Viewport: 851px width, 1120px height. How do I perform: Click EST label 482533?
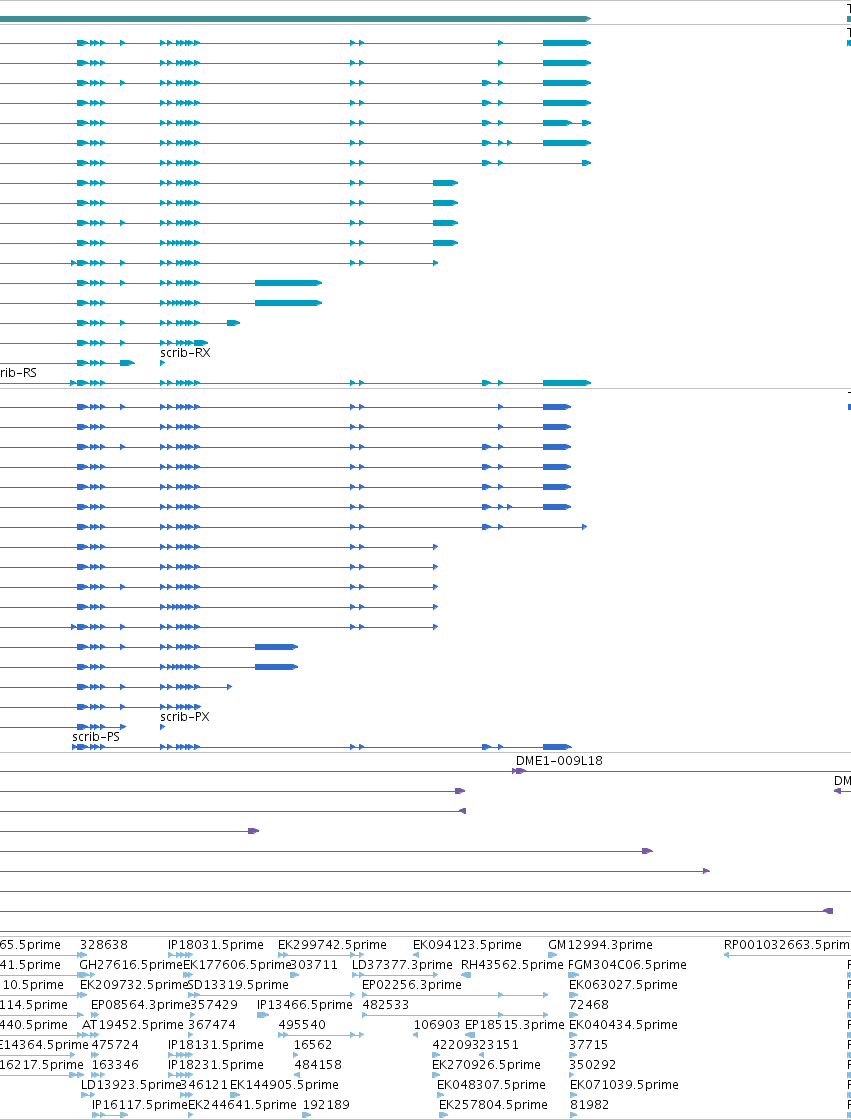pos(386,1005)
